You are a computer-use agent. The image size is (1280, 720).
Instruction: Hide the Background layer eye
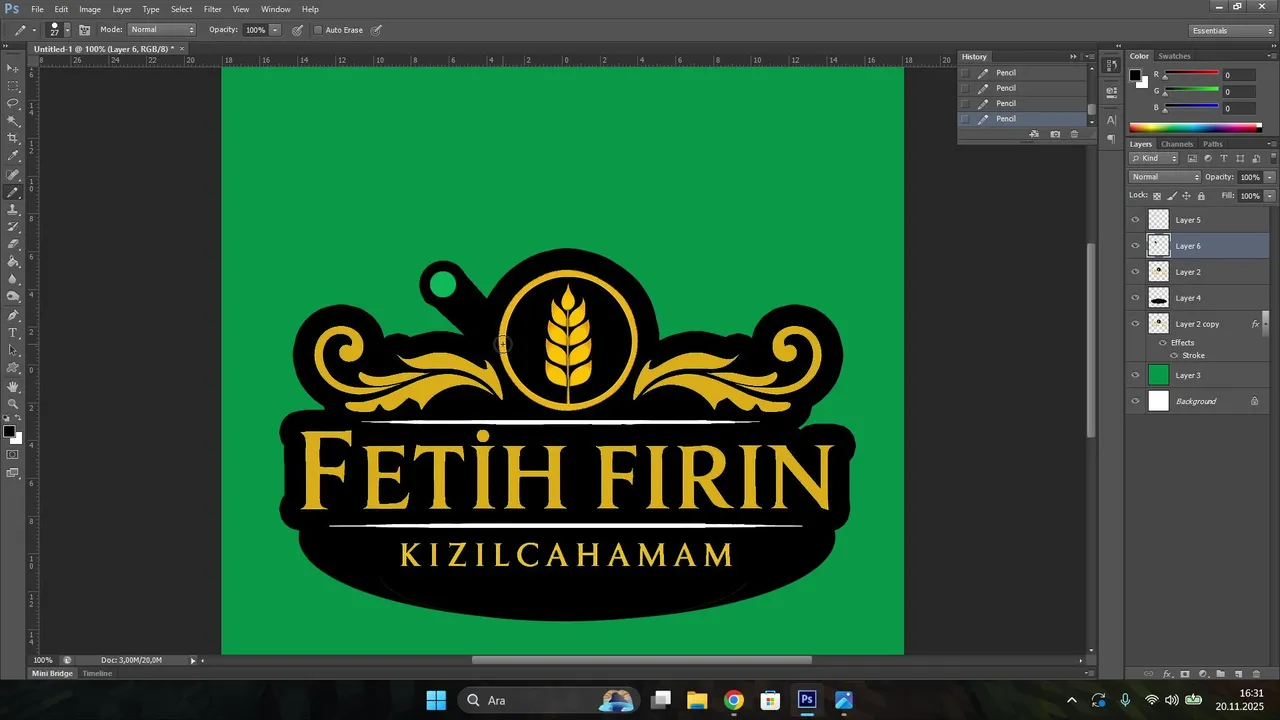1135,401
